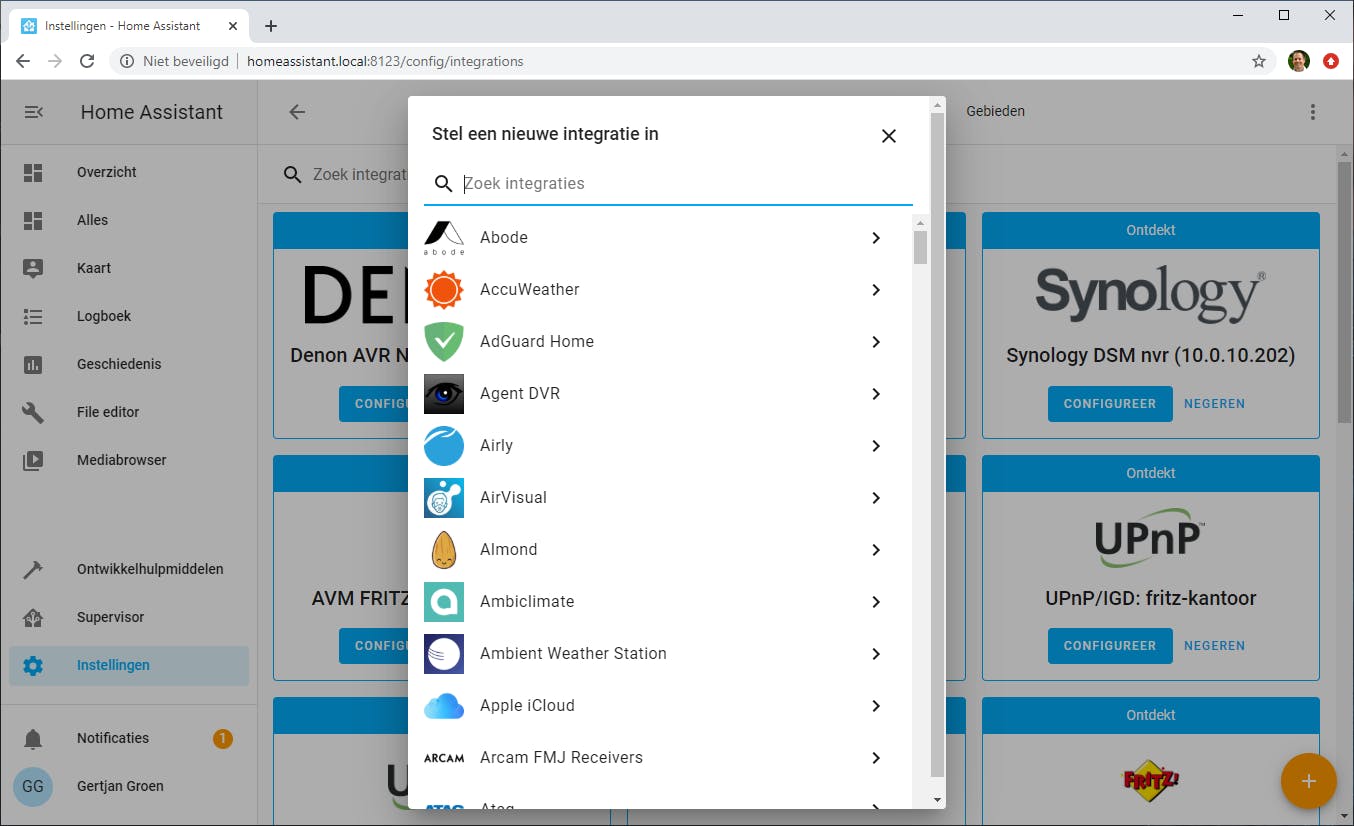Close the new integration dialog
The height and width of the screenshot is (826, 1354).
point(889,136)
